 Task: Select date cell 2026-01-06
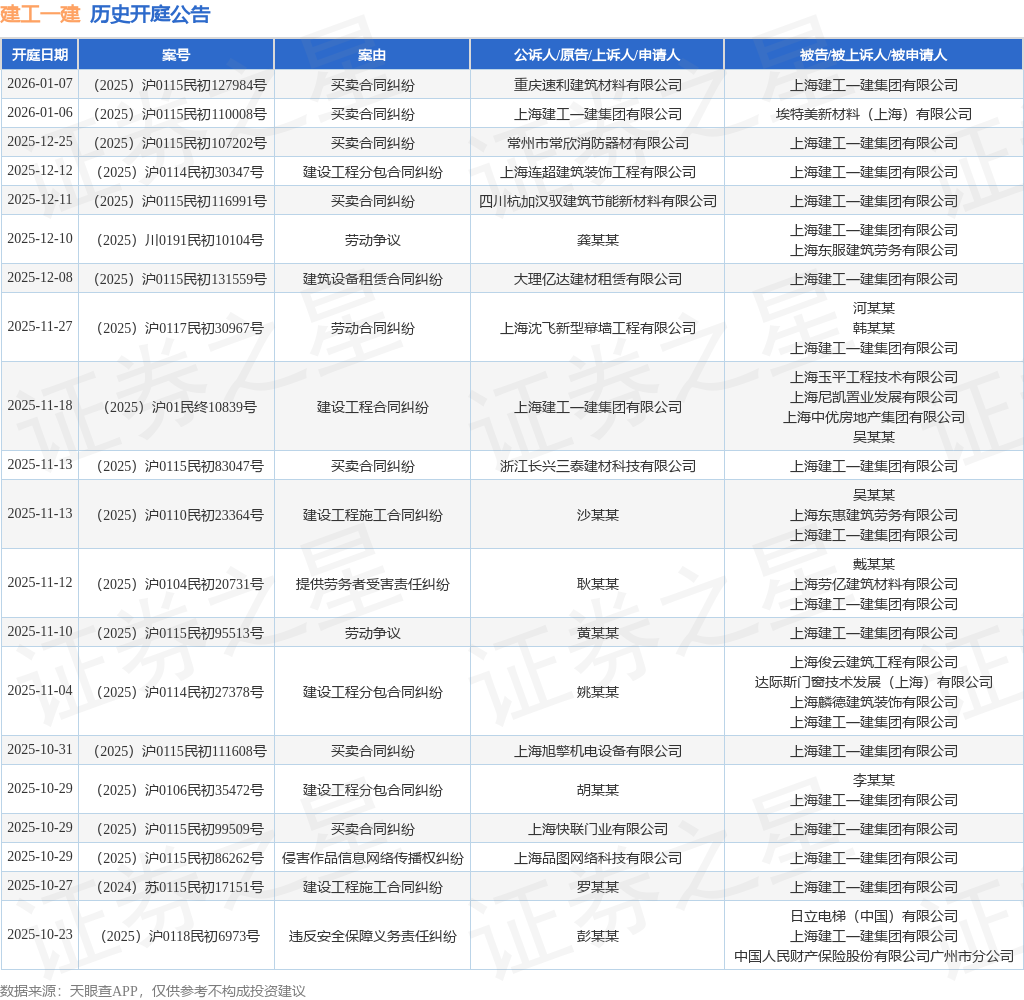pos(40,112)
